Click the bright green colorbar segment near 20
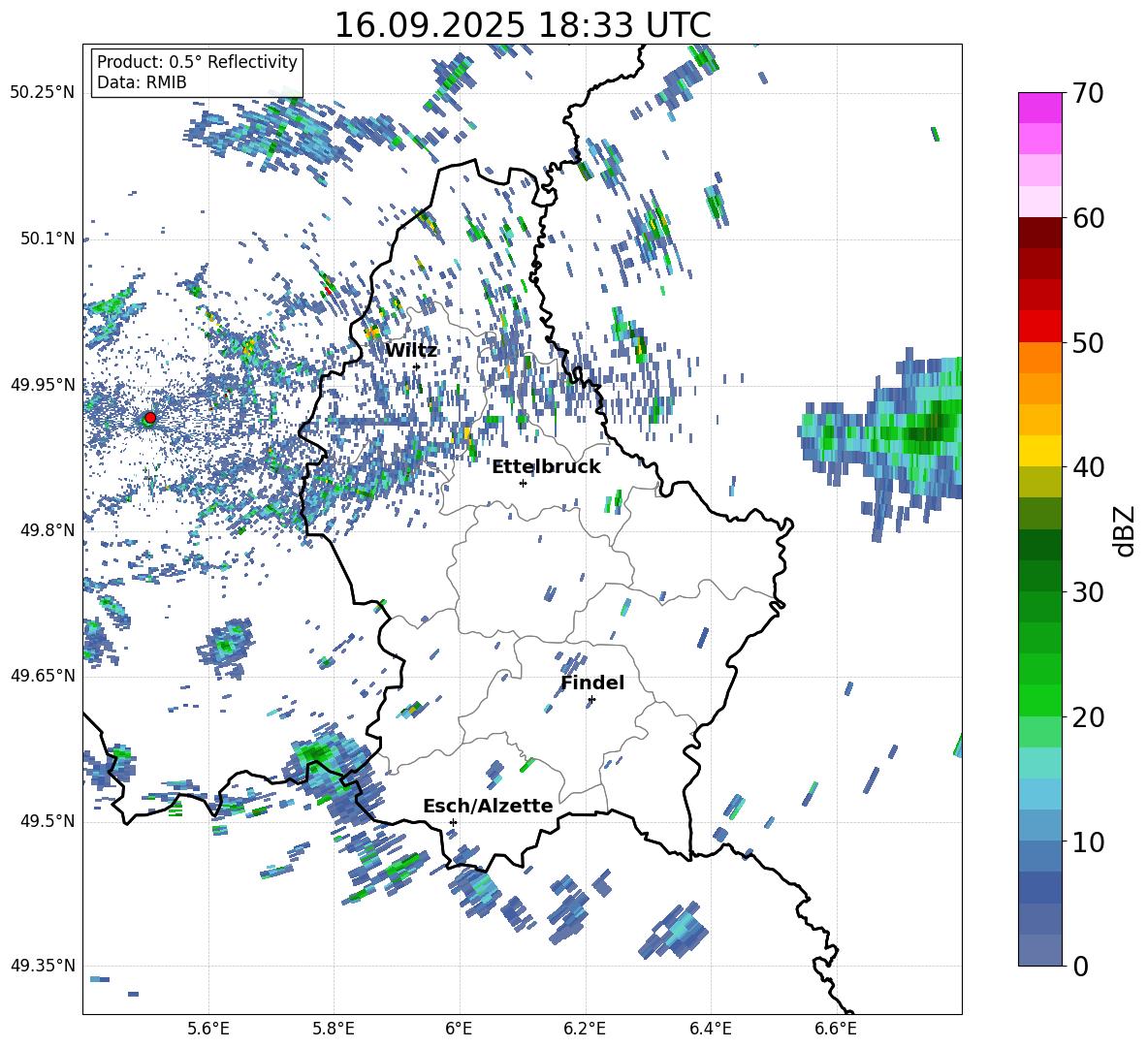The height and width of the screenshot is (1048, 1148). point(1040,700)
